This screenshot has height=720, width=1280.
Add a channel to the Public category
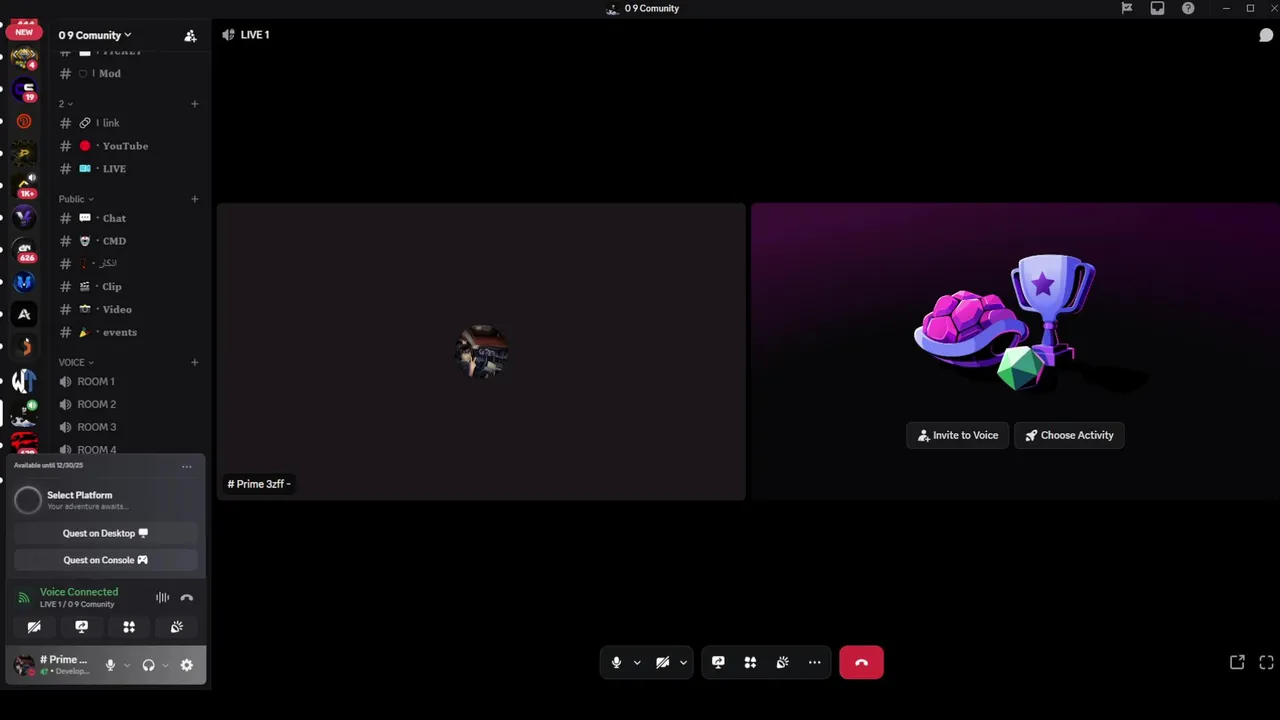tap(195, 199)
